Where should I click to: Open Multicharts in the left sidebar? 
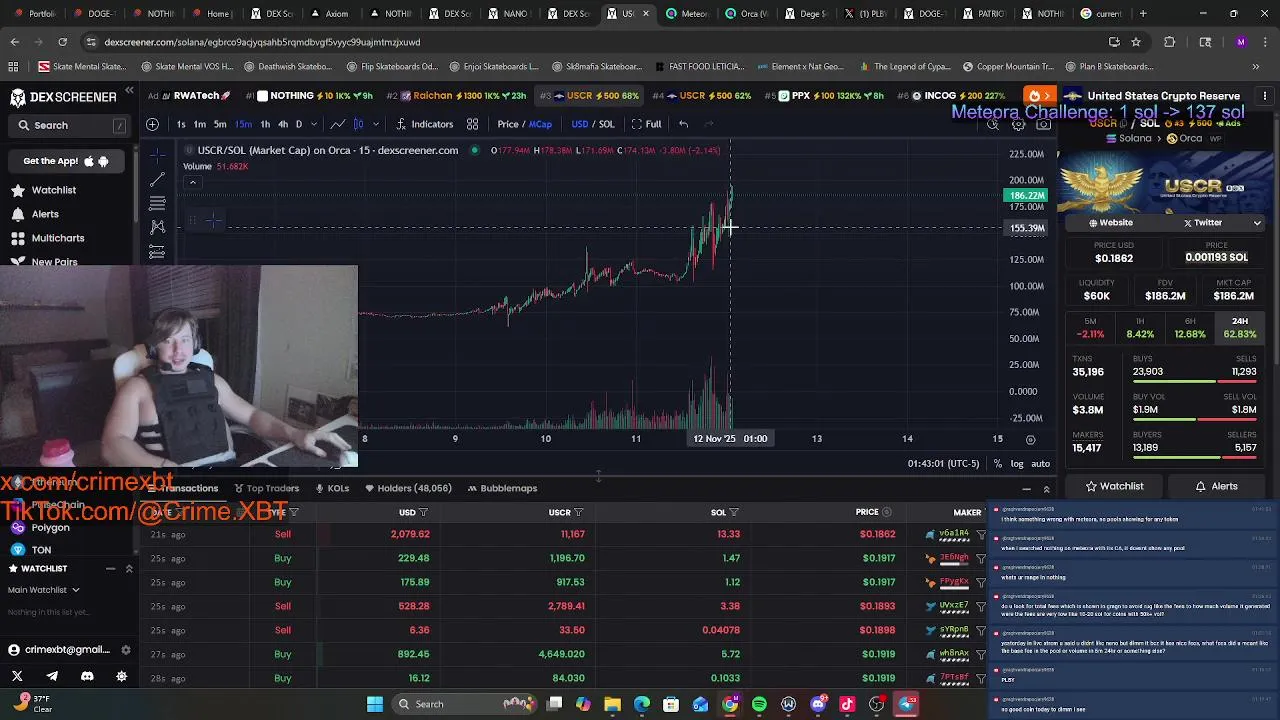click(58, 238)
